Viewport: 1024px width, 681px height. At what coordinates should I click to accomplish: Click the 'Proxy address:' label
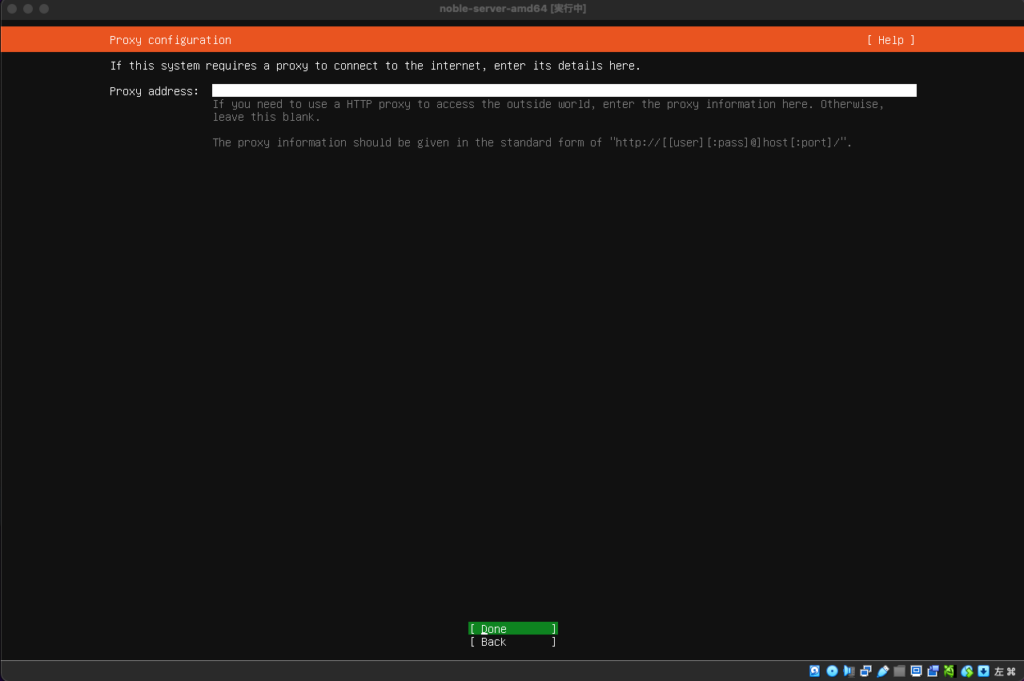tap(154, 91)
